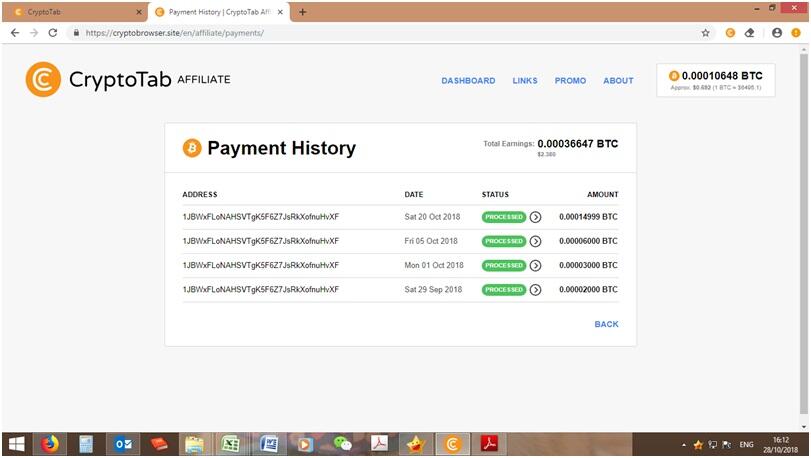The height and width of the screenshot is (458, 811).
Task: Open Calculator from the taskbar
Action: (x=86, y=444)
